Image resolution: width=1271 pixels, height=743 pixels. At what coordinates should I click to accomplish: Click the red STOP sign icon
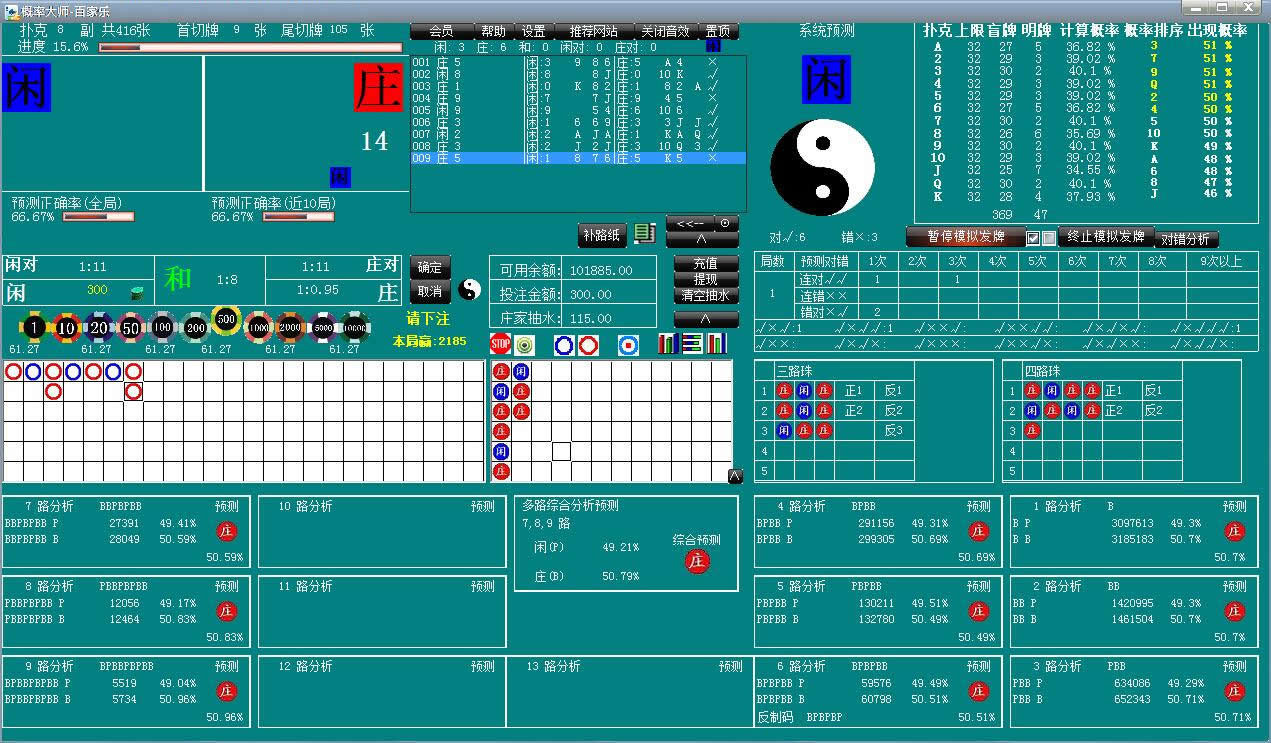click(x=500, y=345)
